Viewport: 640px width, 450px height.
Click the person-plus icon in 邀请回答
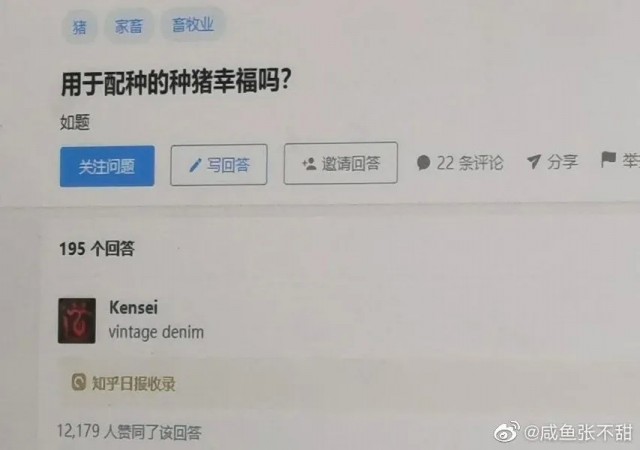[309, 164]
